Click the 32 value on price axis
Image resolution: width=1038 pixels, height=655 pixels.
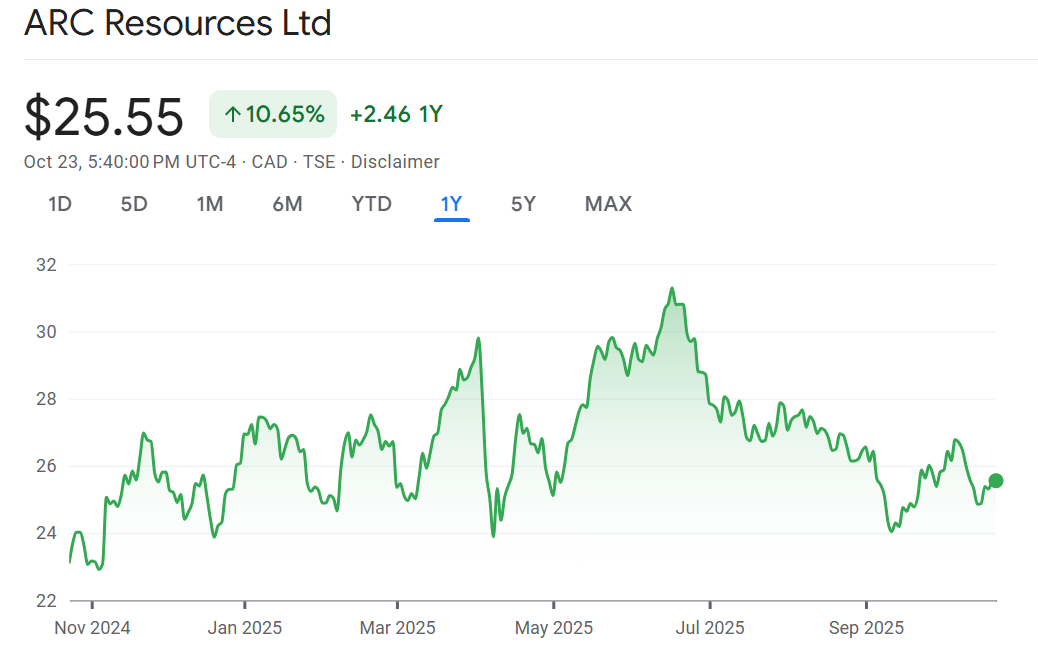(x=46, y=265)
